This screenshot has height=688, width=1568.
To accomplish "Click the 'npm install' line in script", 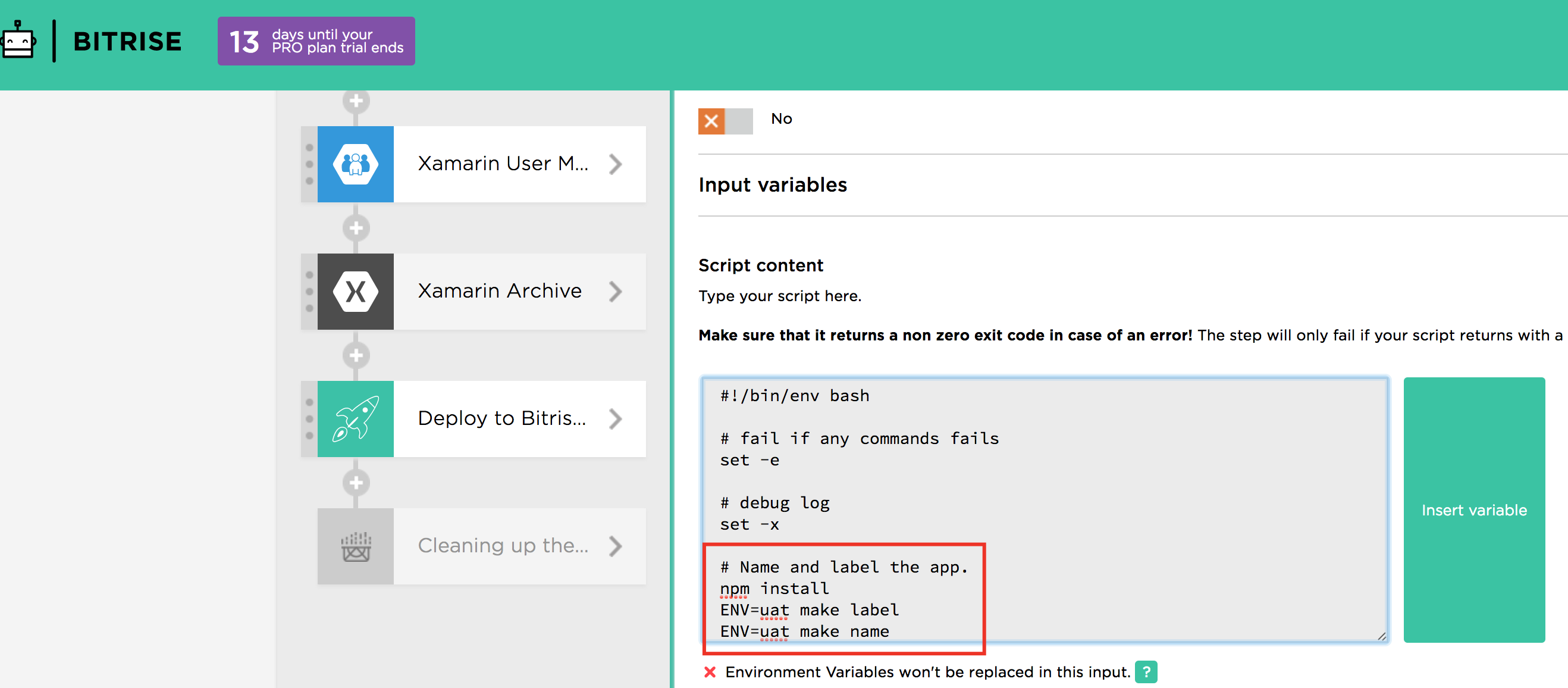I will tap(774, 588).
